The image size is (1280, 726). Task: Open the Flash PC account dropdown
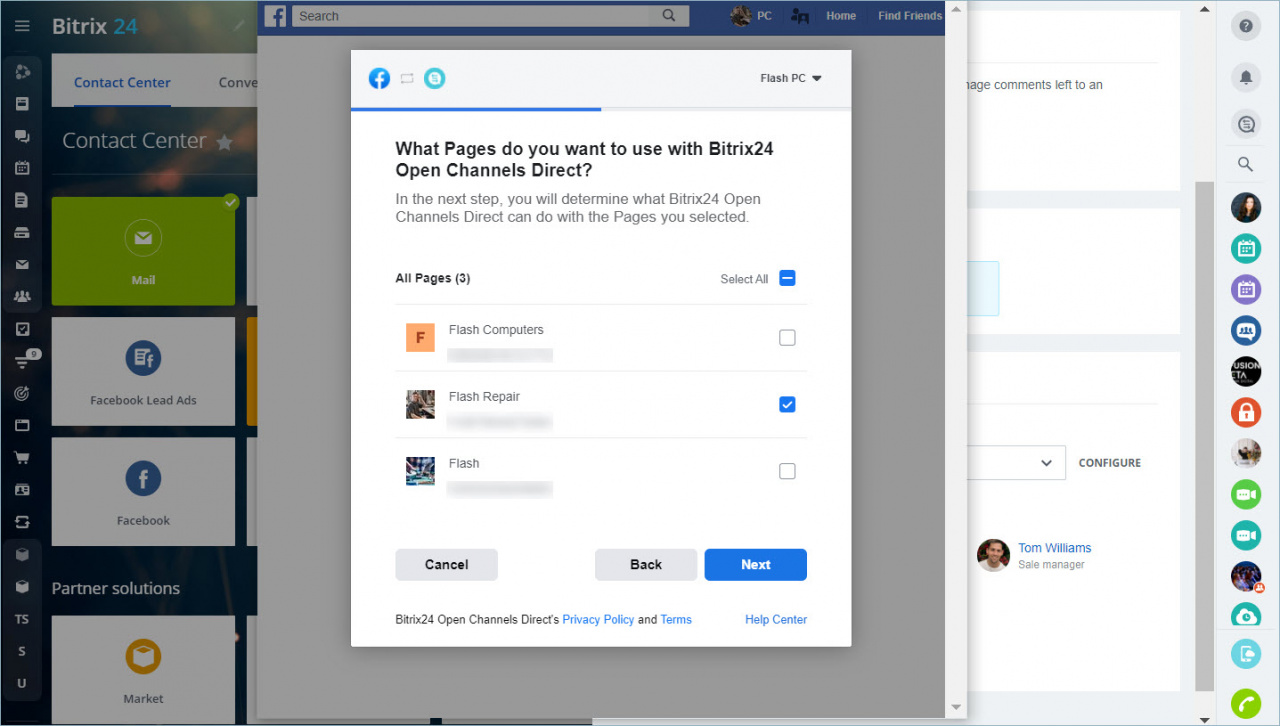(x=790, y=78)
